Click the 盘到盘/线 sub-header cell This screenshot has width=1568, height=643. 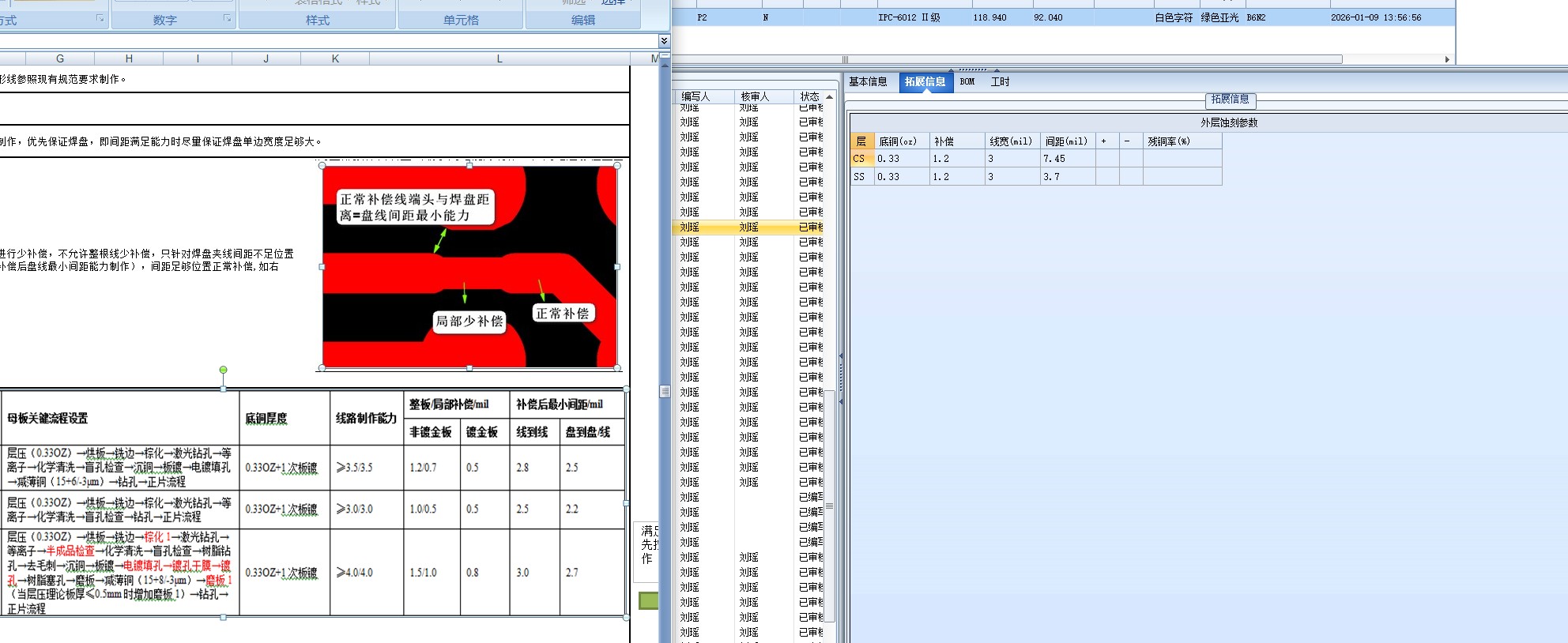pos(592,432)
